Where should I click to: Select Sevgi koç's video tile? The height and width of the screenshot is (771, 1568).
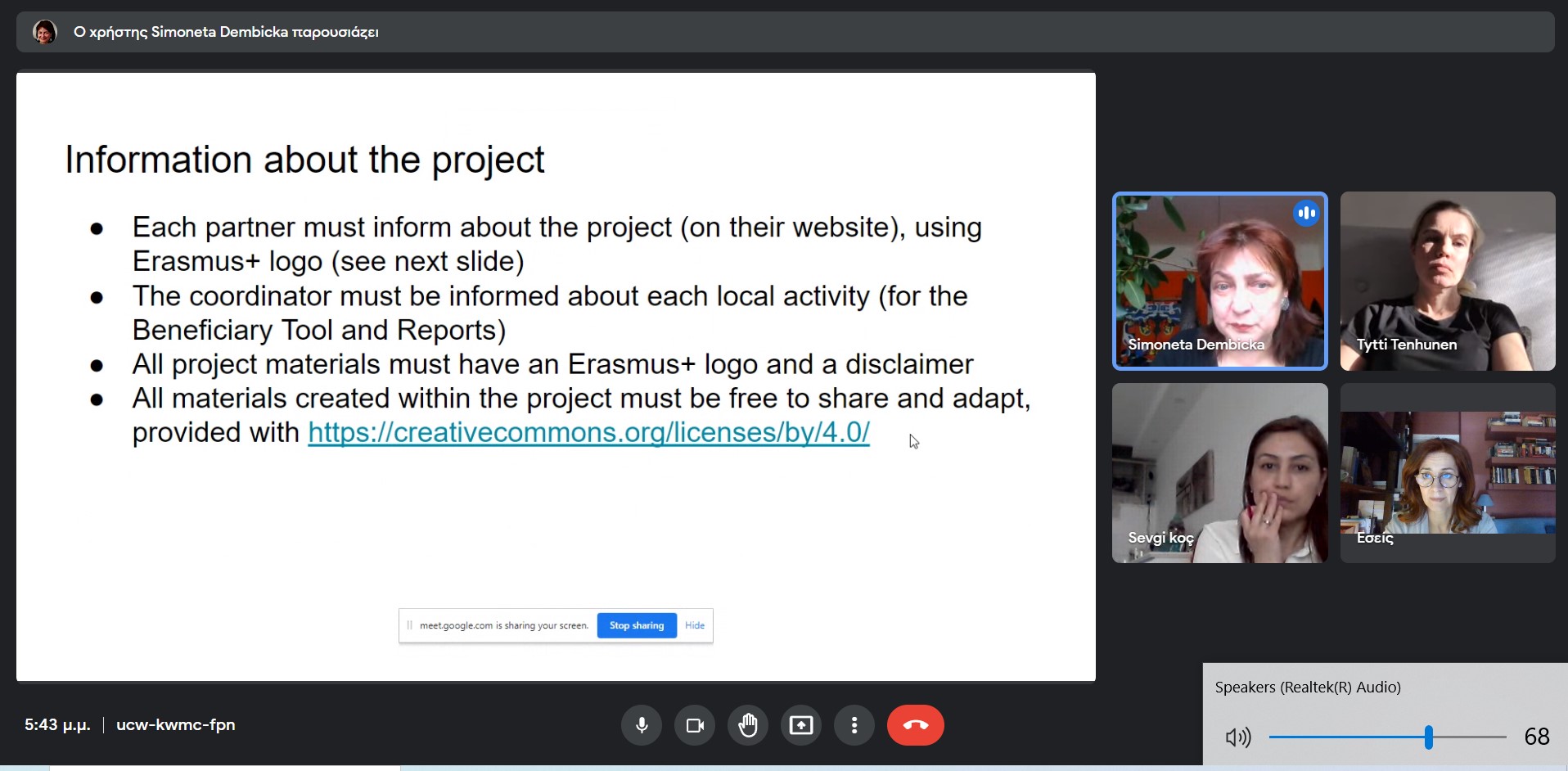[1219, 473]
